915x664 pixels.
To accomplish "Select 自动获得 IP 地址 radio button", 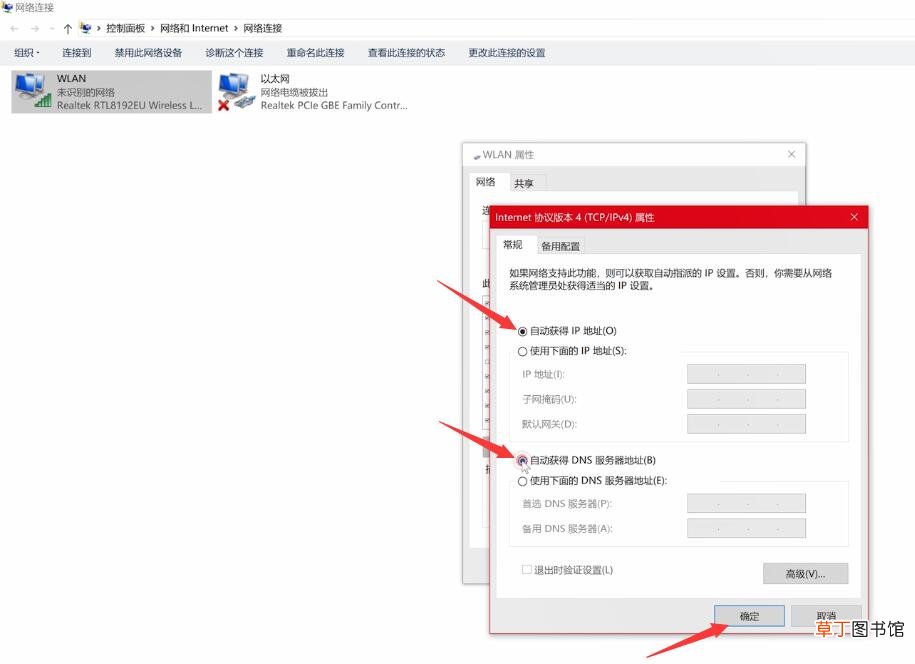I will pos(522,331).
